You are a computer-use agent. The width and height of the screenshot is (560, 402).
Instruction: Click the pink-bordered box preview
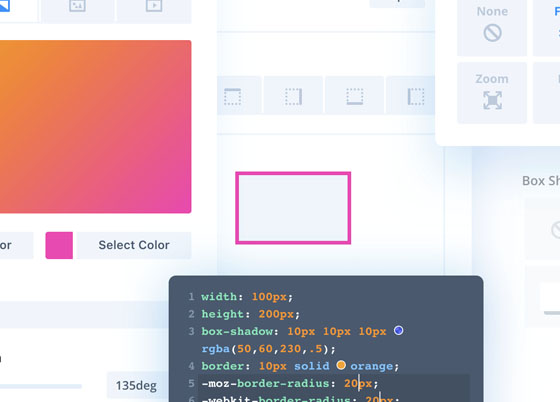pos(293,208)
